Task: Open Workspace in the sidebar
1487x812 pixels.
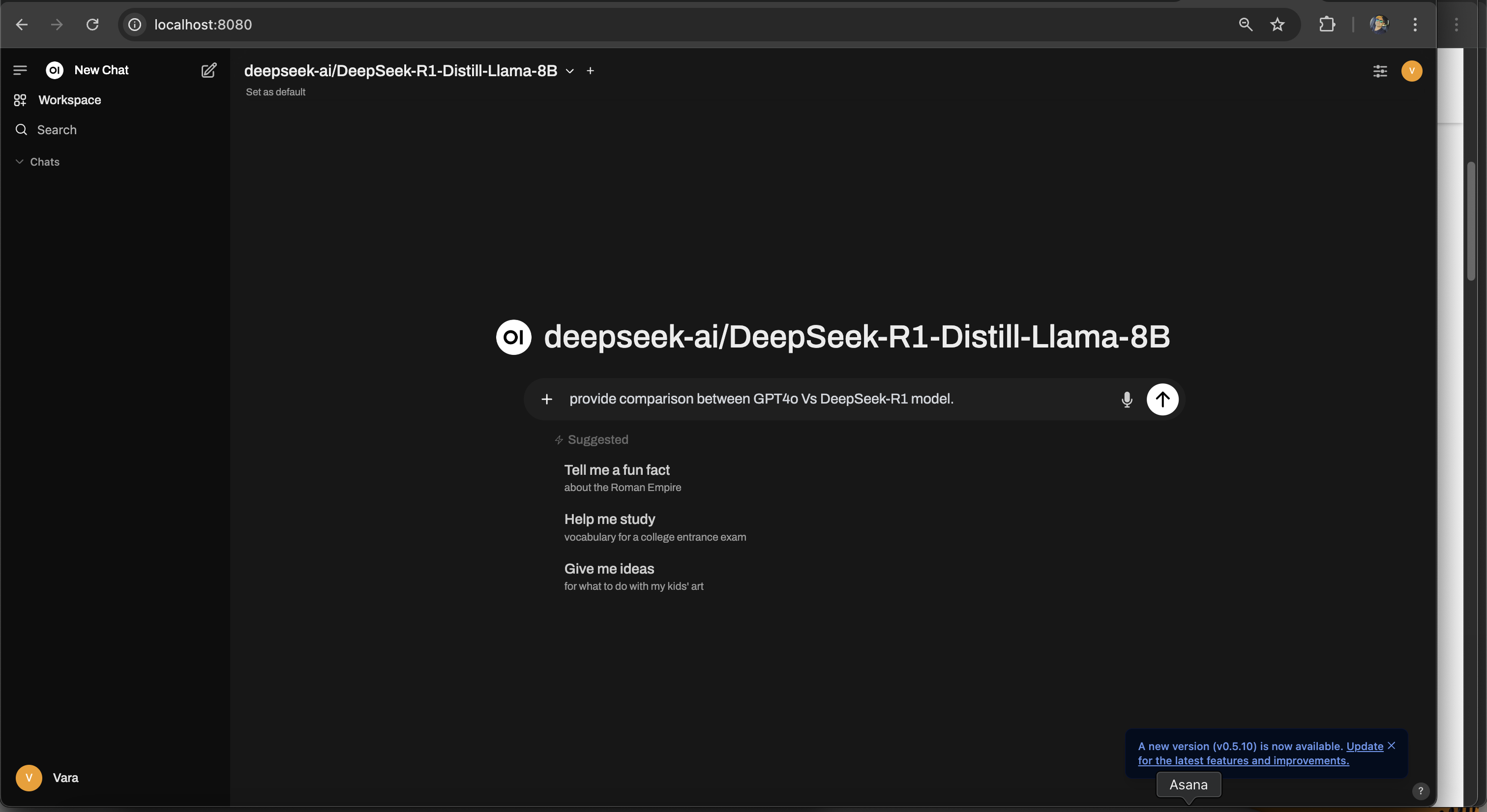Action: 69,100
